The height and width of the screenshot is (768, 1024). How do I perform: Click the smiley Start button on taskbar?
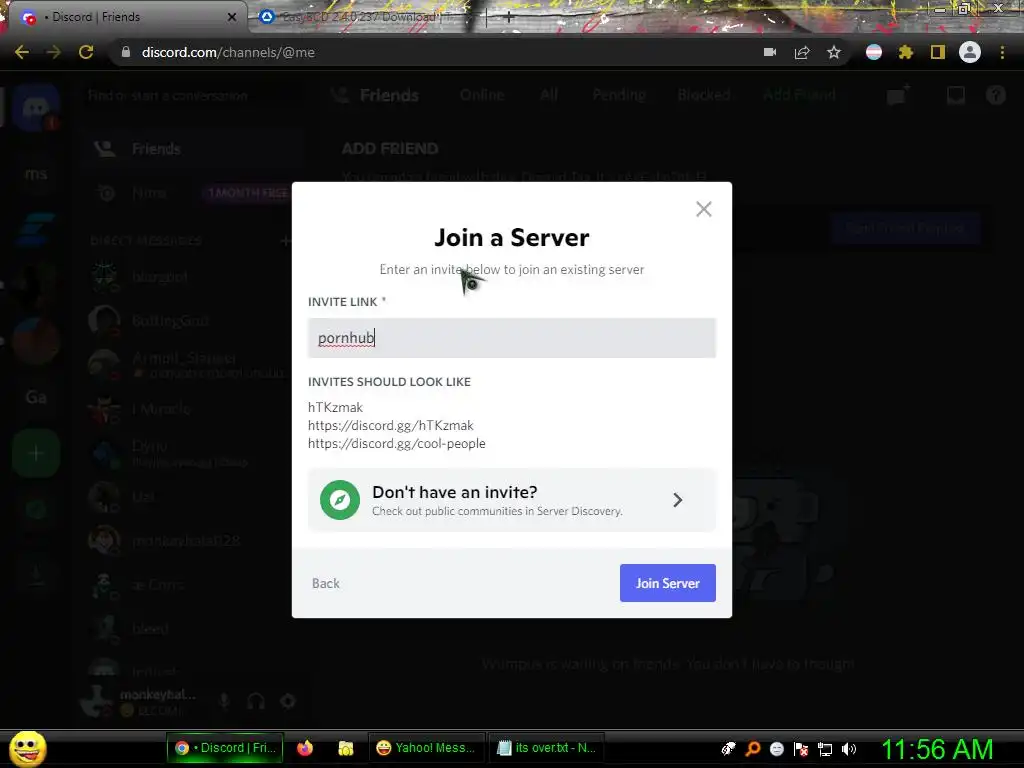[27, 748]
